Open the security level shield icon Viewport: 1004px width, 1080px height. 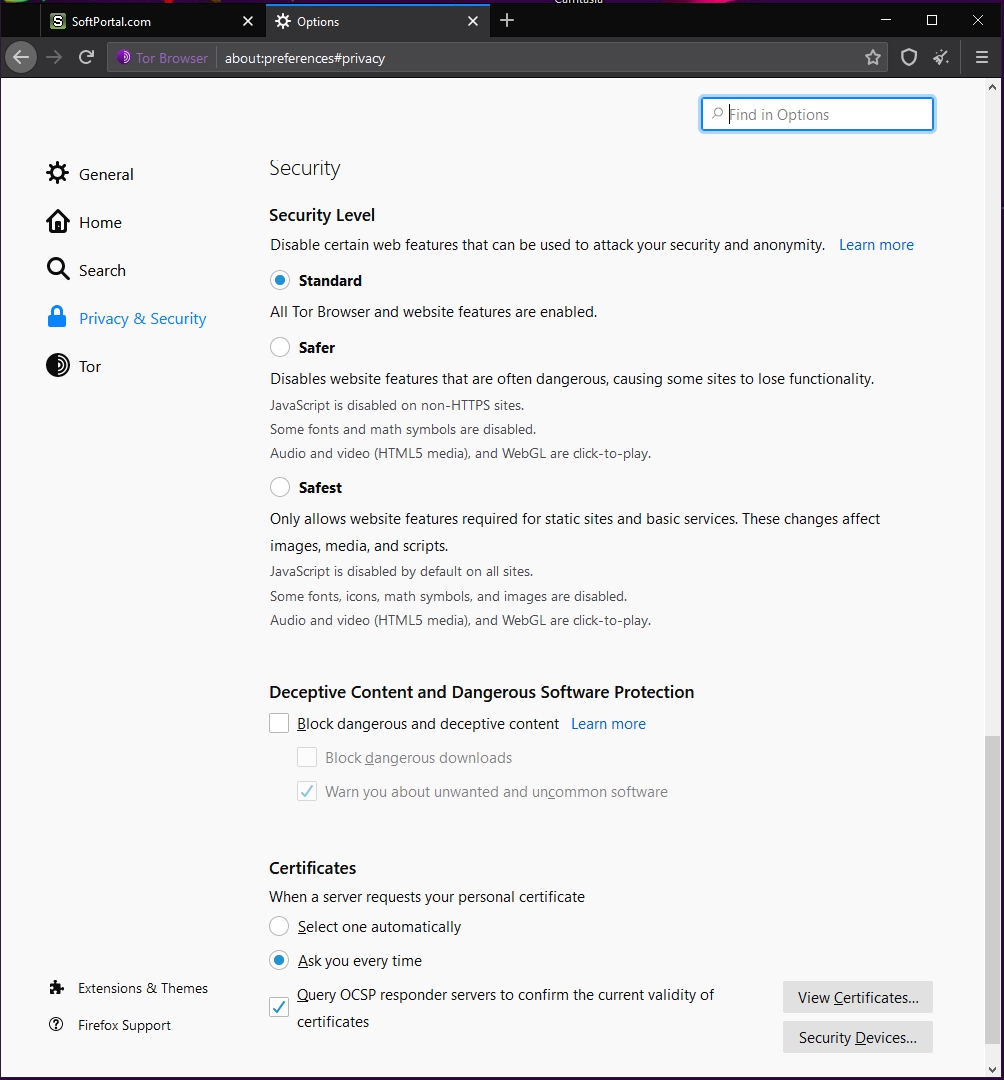[909, 58]
